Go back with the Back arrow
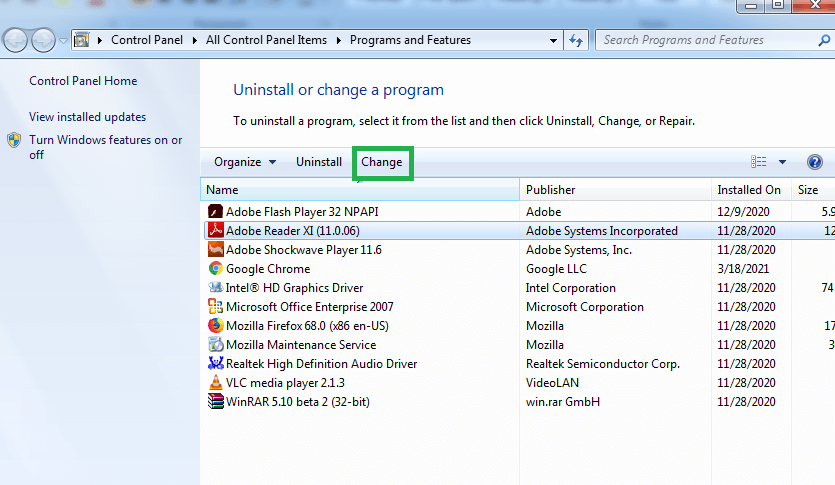835x485 pixels. [x=15, y=40]
